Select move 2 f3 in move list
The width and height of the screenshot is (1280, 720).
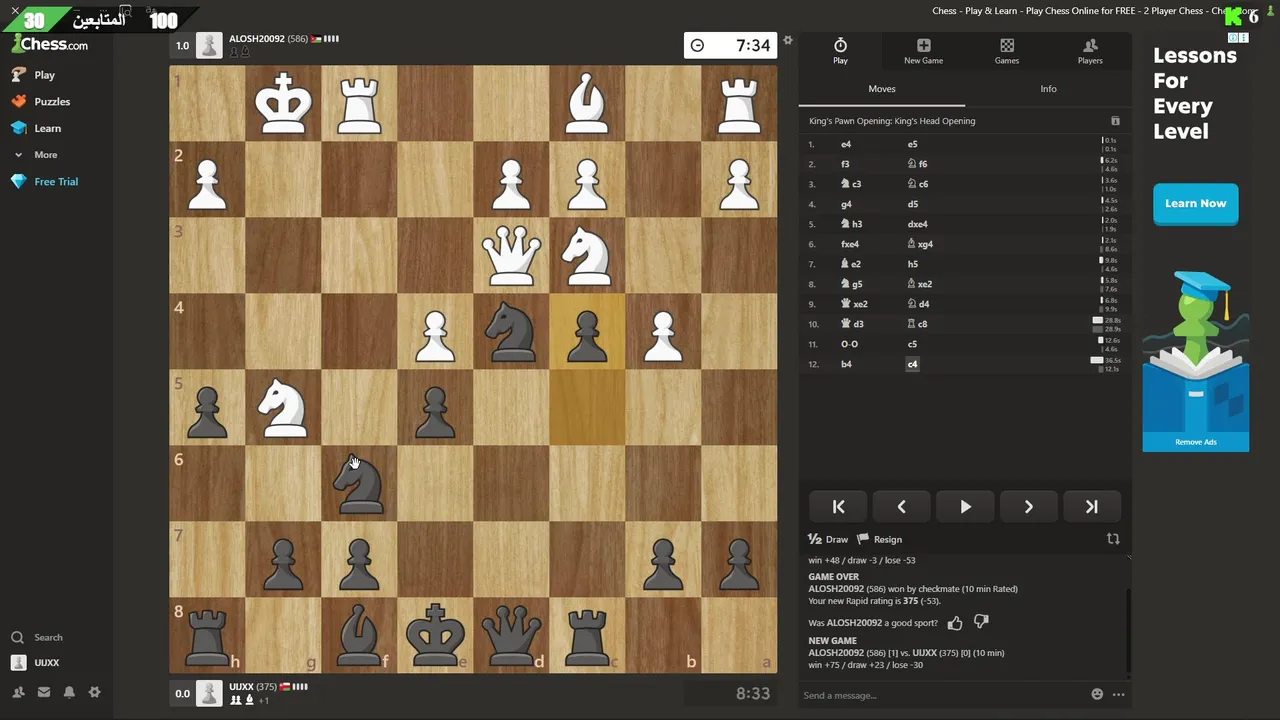click(x=845, y=164)
